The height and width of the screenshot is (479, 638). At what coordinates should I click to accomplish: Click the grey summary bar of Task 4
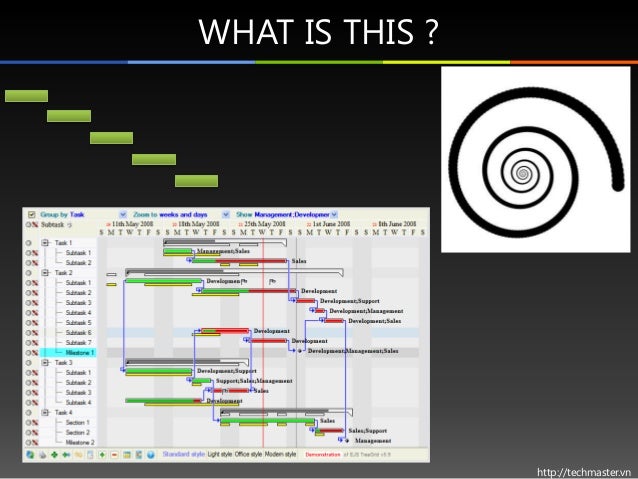point(286,412)
